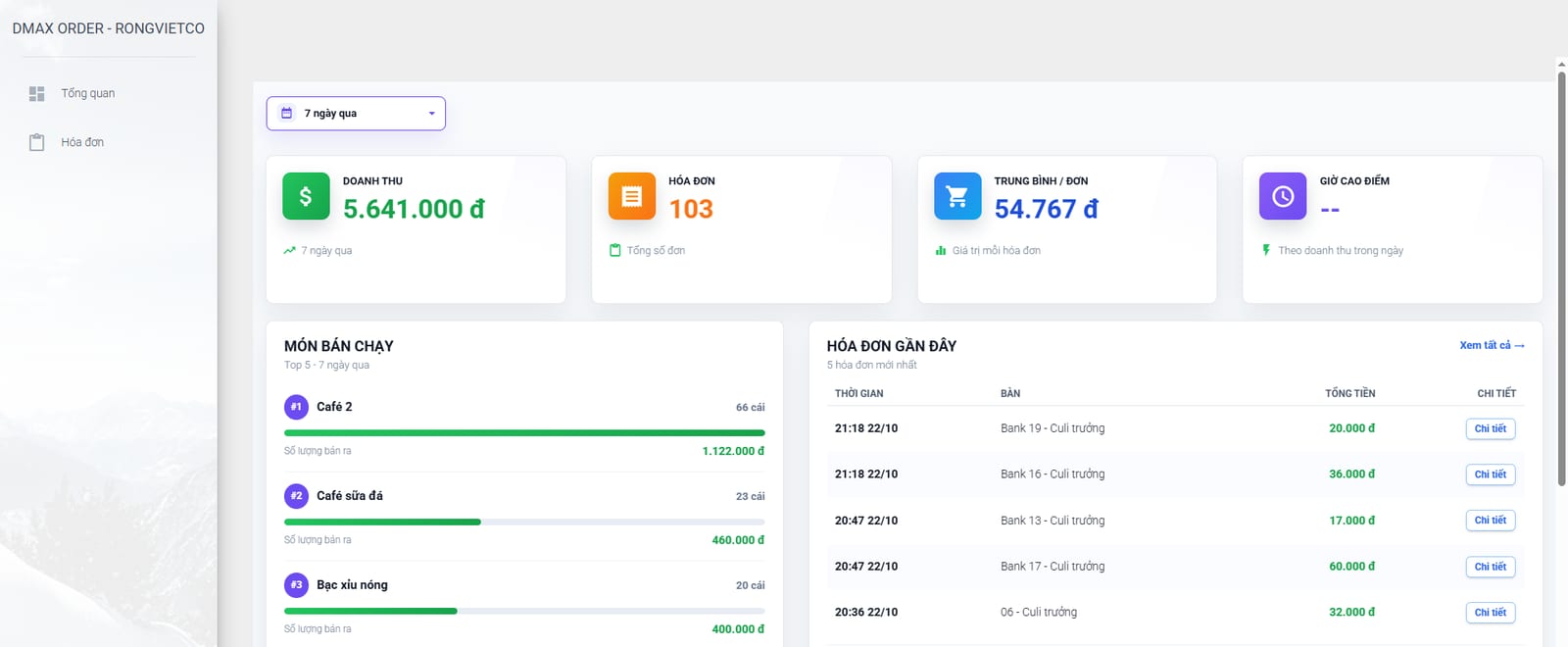
Task: Expand date filter using its caret arrow
Action: point(431,114)
